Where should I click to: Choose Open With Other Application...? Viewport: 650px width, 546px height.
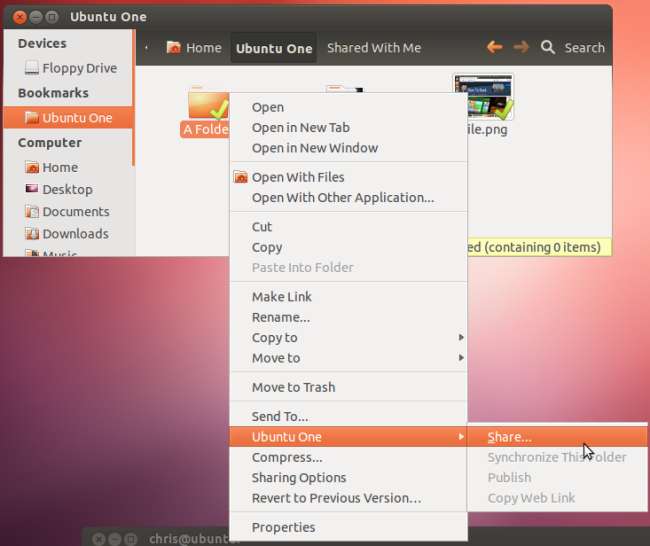coord(348,197)
